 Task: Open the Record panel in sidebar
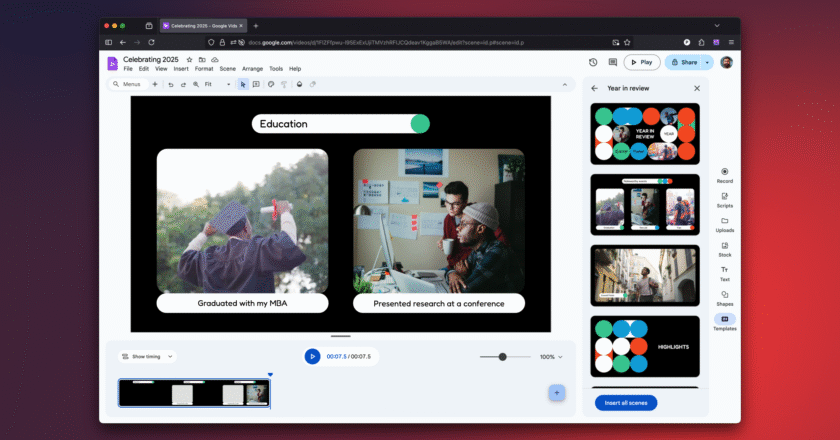(x=724, y=174)
